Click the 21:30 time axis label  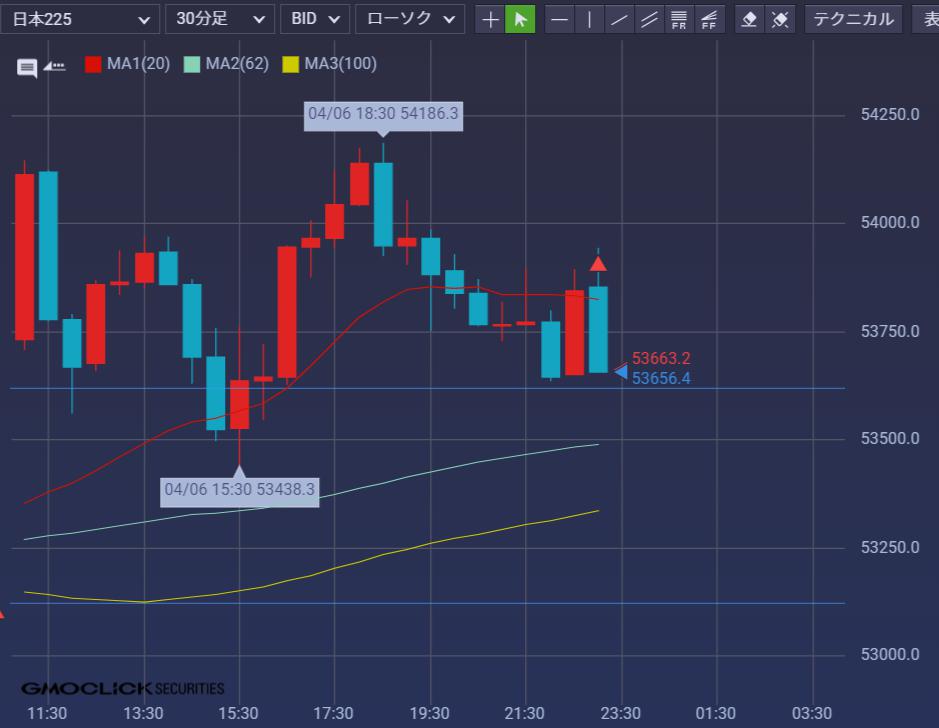(525, 714)
